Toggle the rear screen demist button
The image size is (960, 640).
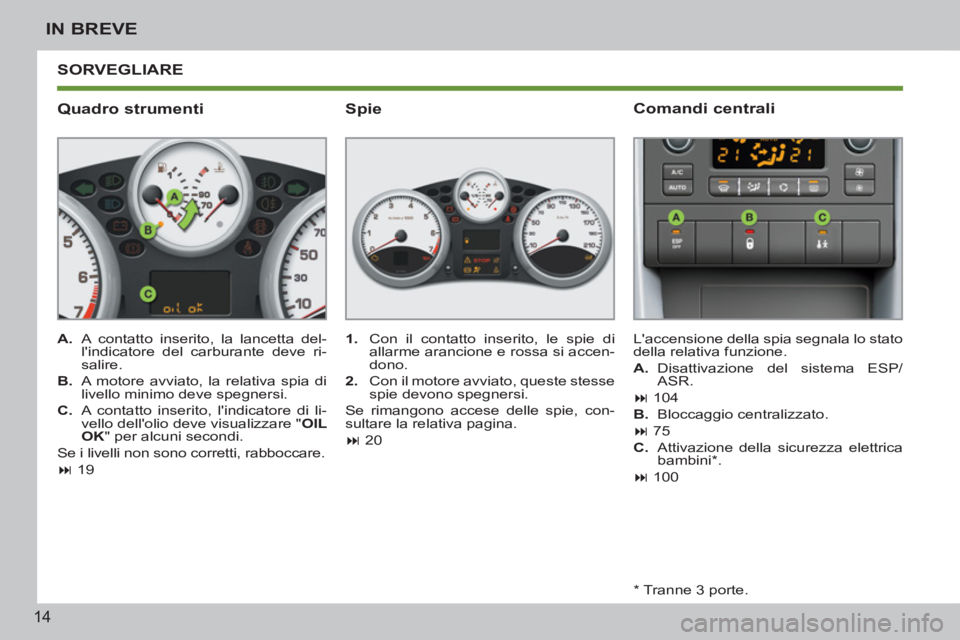814,187
